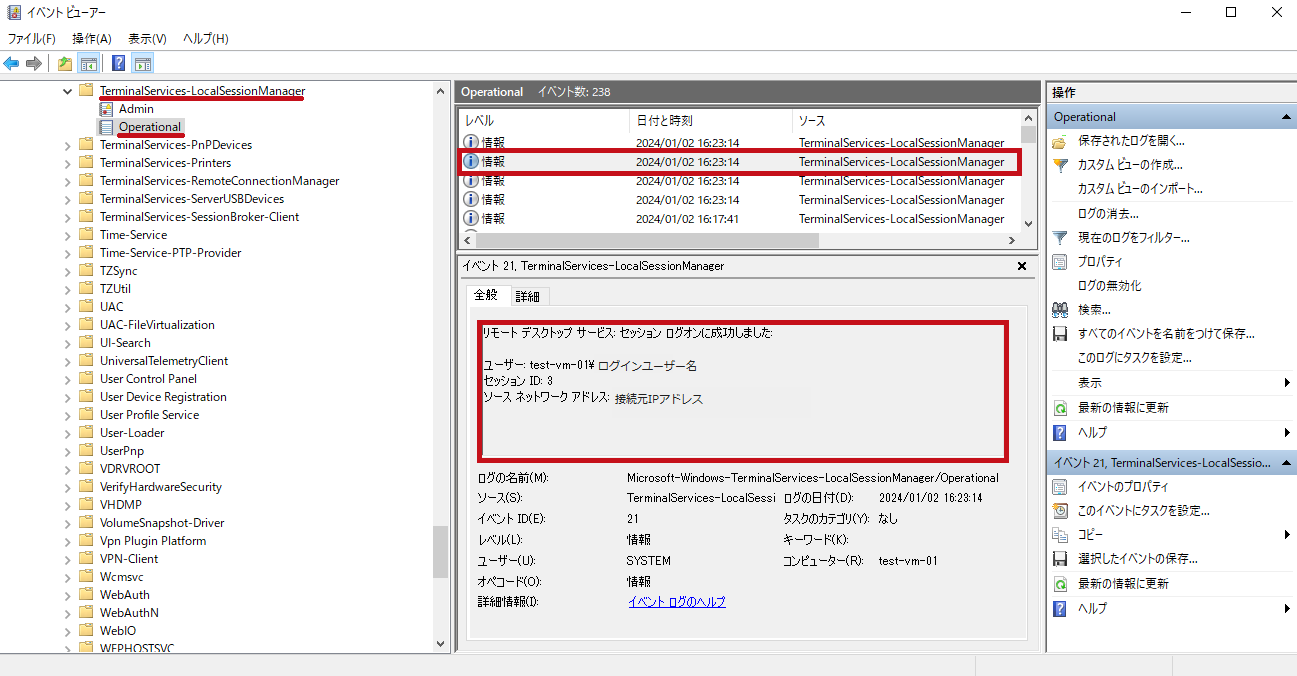The image size is (1297, 676).
Task: Open the イベント ログのヘルプ link
Action: pyautogui.click(x=677, y=602)
